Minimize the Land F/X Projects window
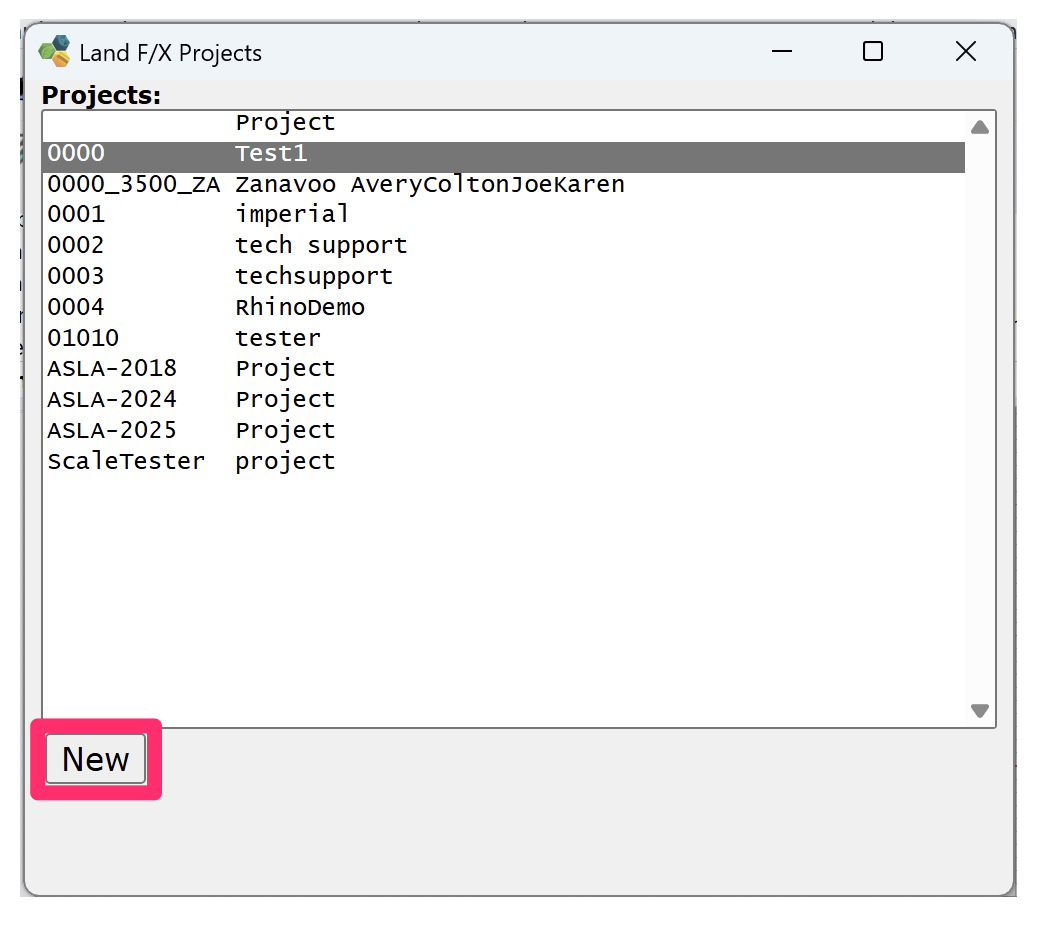 (782, 51)
